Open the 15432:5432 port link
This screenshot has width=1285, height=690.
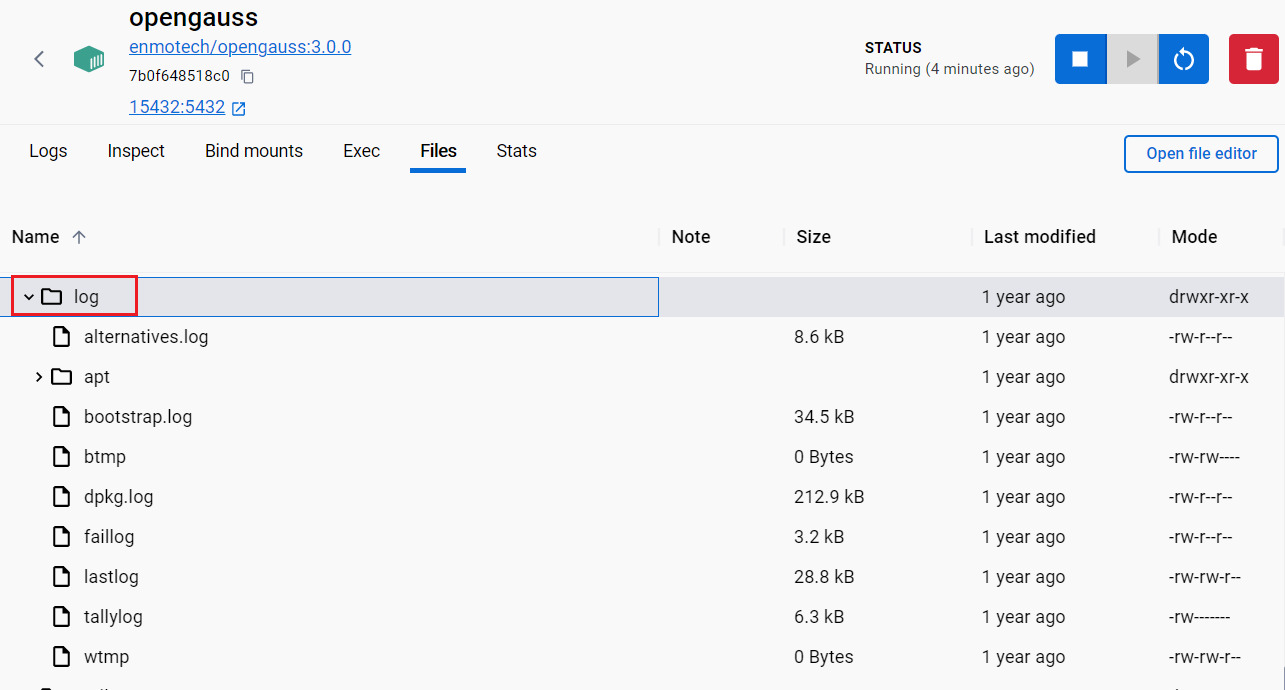(177, 107)
